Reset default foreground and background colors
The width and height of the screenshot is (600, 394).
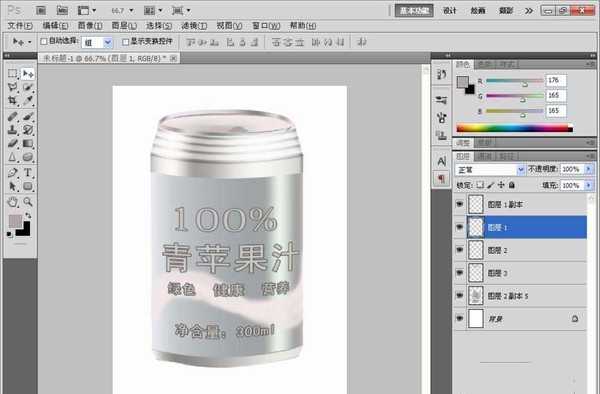(10, 234)
